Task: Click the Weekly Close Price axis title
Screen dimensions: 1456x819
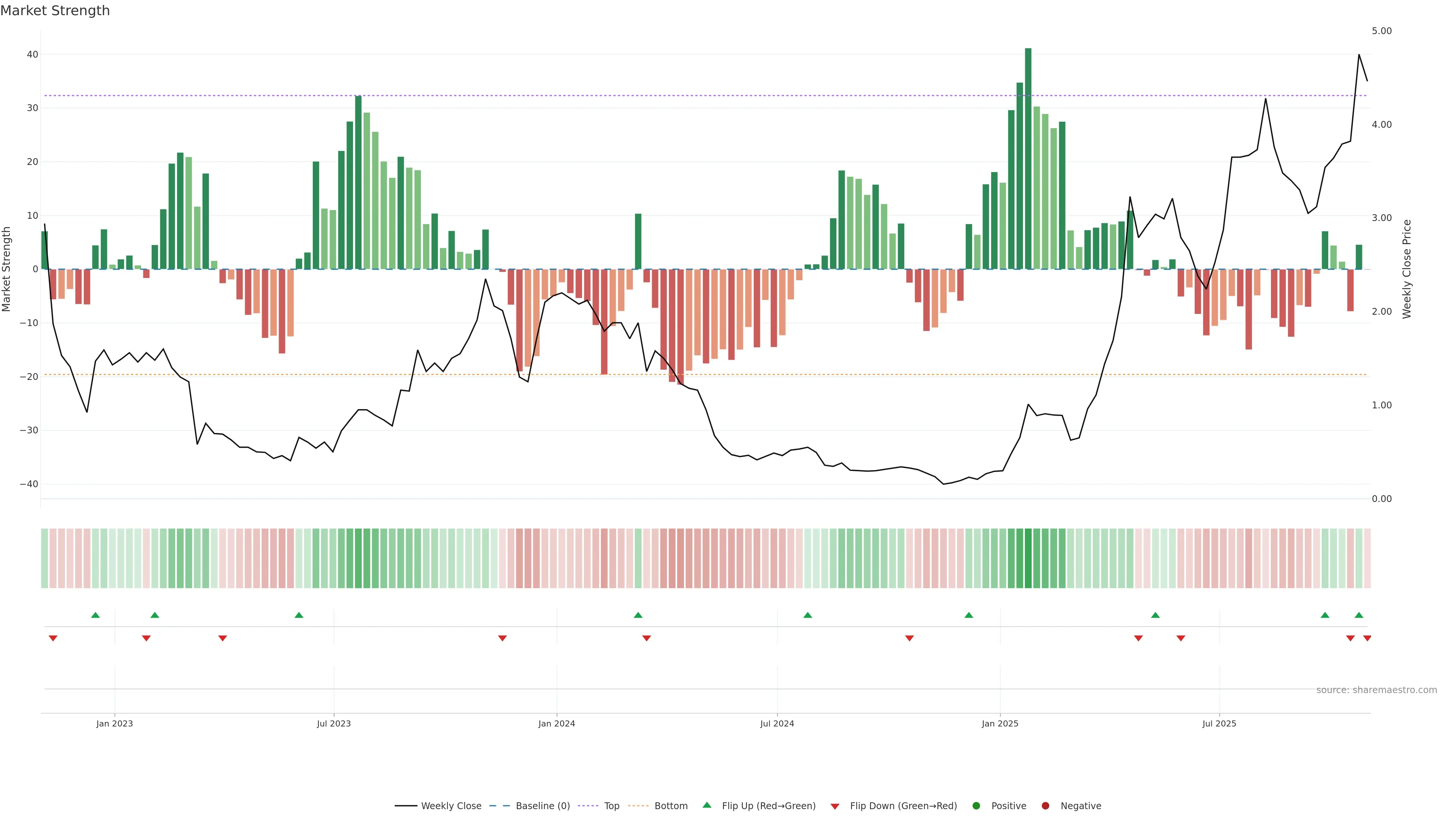Action: click(x=1407, y=269)
